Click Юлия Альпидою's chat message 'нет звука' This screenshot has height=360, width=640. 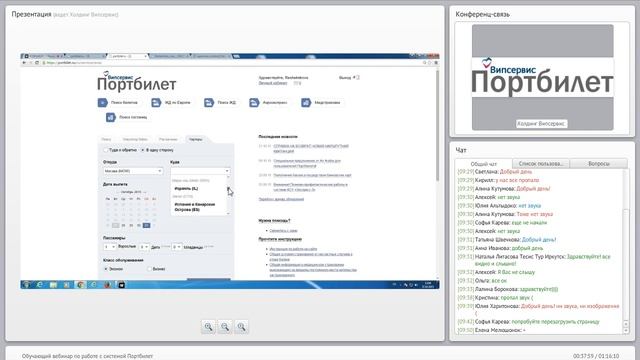[529, 206]
